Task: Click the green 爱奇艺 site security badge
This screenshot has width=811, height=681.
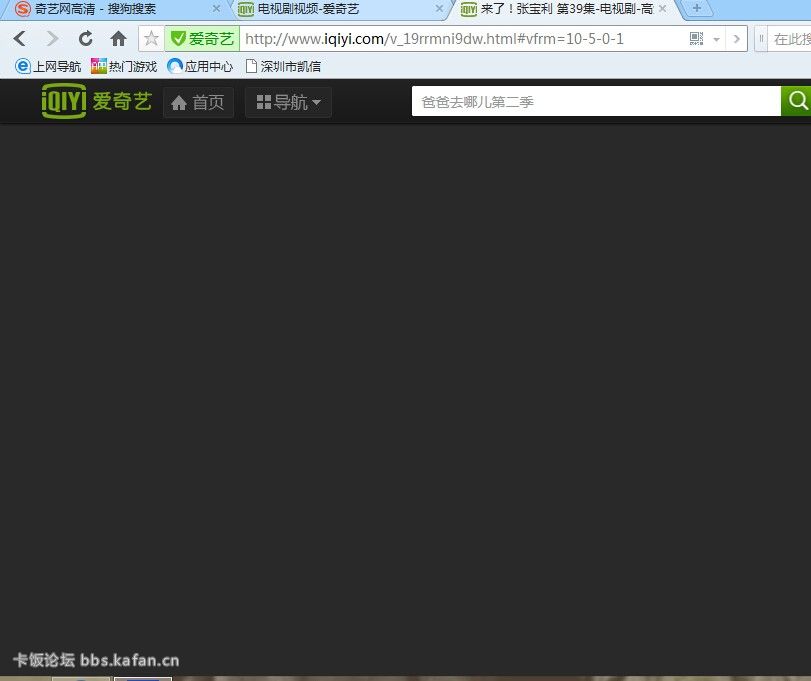Action: [x=202, y=39]
